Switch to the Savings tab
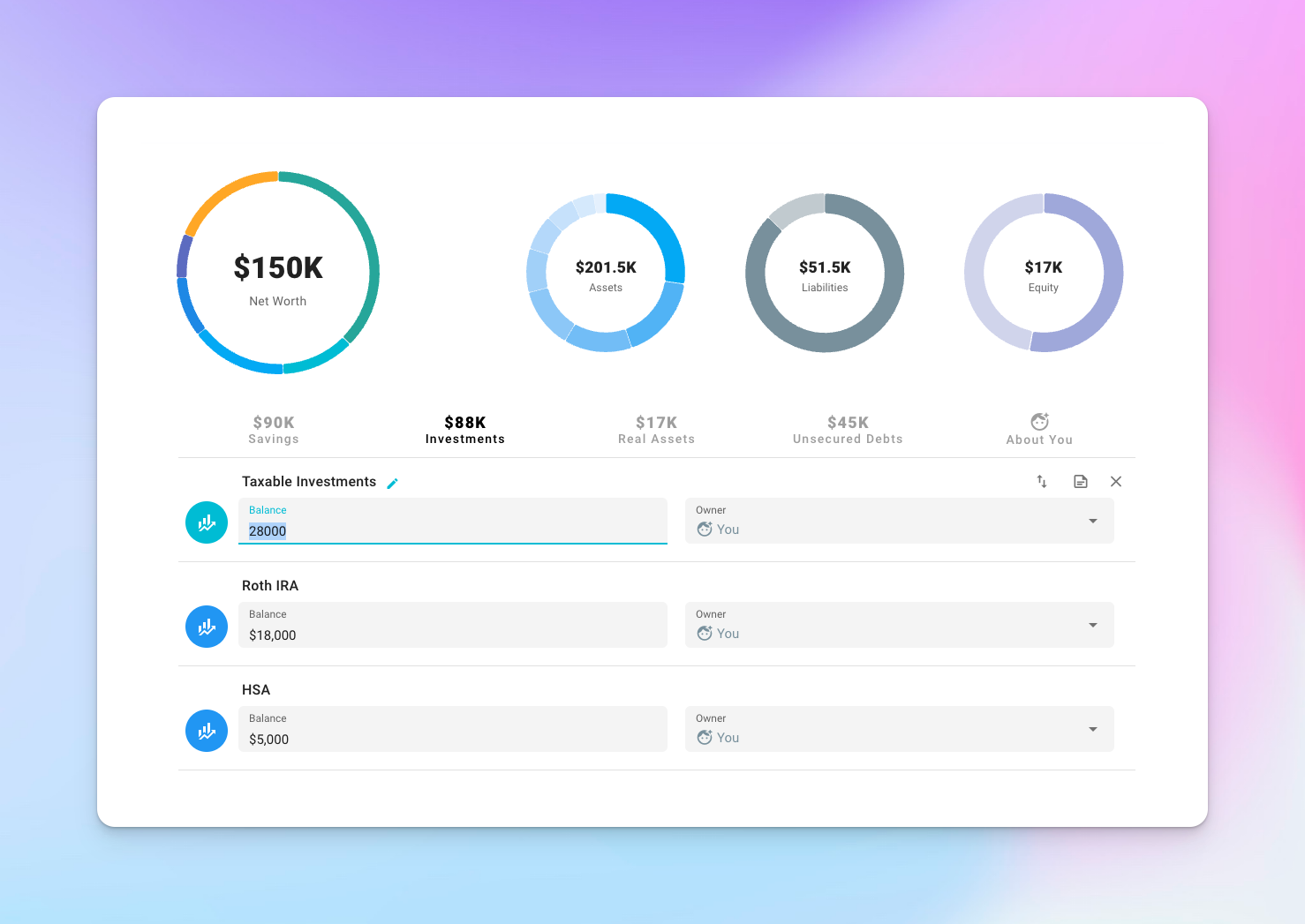This screenshot has width=1305, height=924. click(273, 429)
